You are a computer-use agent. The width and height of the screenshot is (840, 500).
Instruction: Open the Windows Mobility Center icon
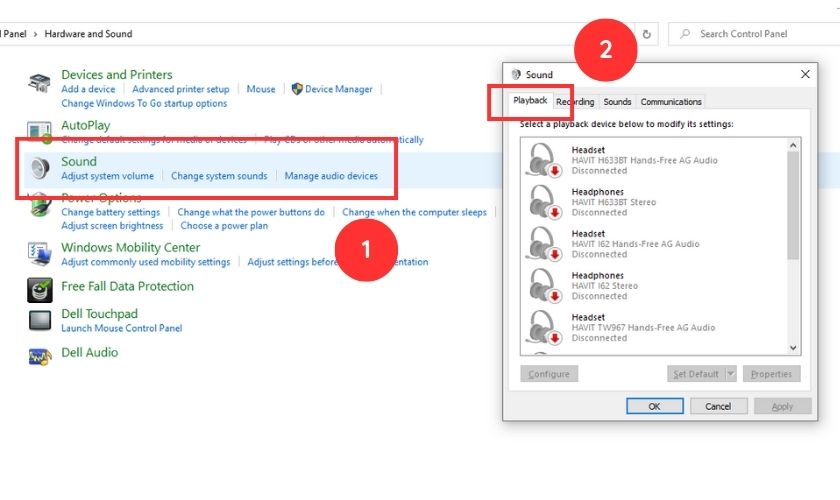[40, 253]
